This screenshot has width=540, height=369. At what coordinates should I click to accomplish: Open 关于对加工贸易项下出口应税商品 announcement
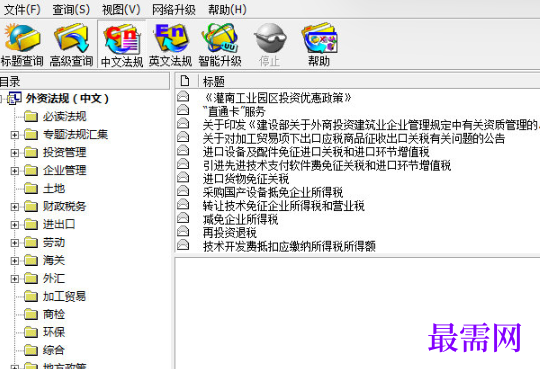pos(354,139)
